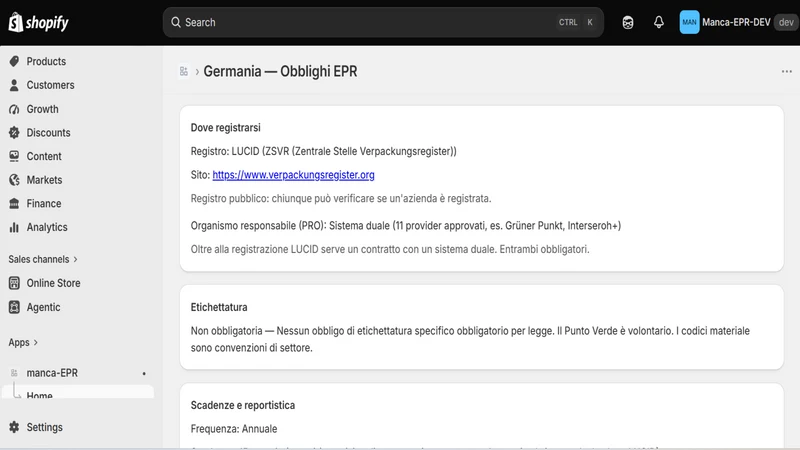
Task: Focus the Search input field
Action: 383,22
